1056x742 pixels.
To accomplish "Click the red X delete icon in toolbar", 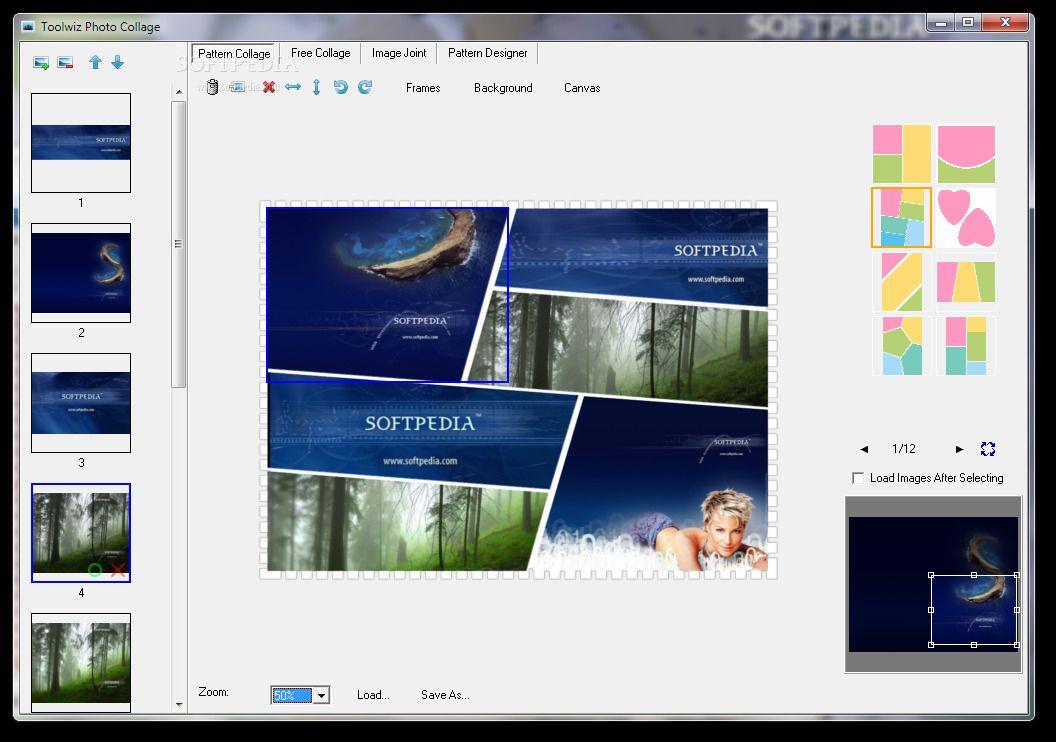I will pos(269,87).
